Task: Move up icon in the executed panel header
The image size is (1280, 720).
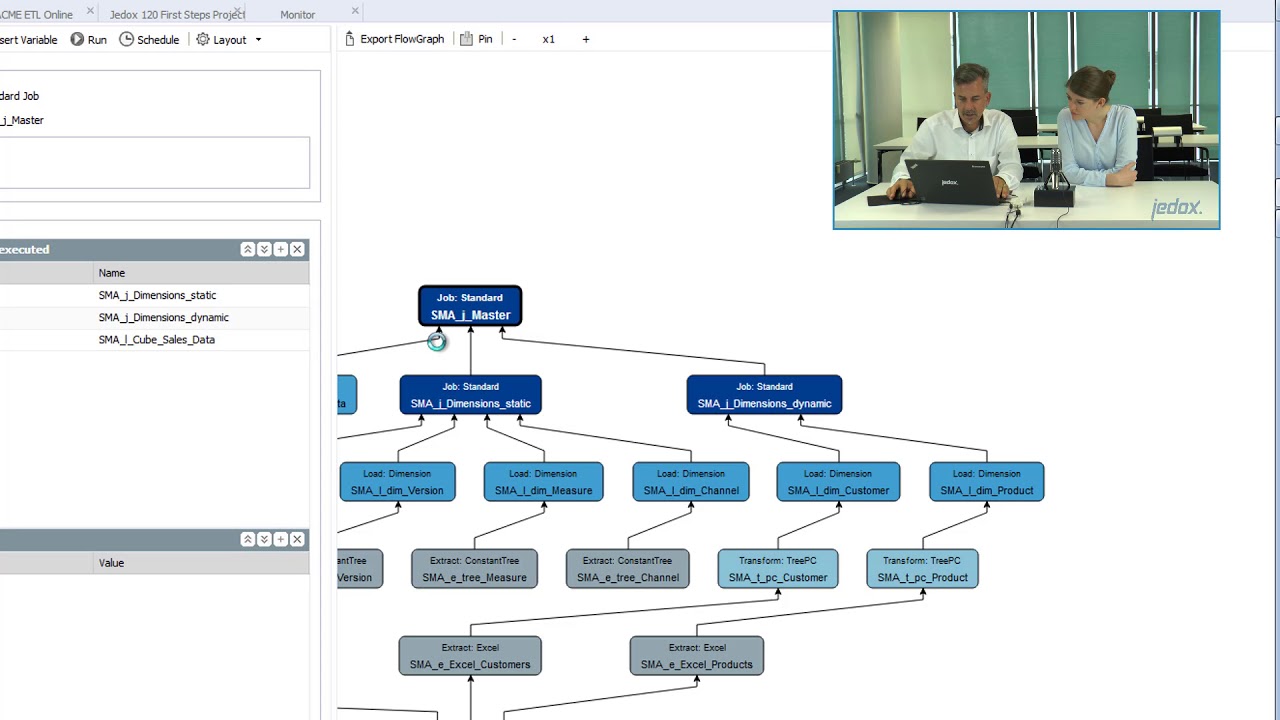Action: coord(247,249)
